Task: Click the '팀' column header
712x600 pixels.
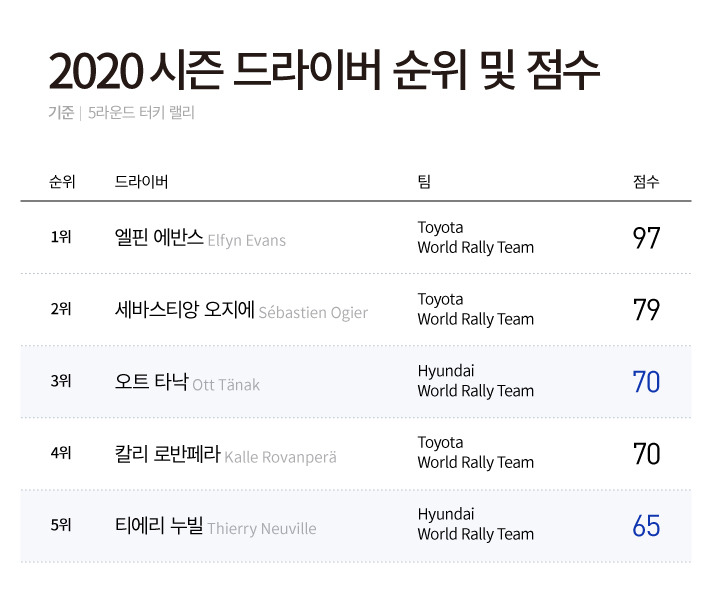Action: coord(424,182)
